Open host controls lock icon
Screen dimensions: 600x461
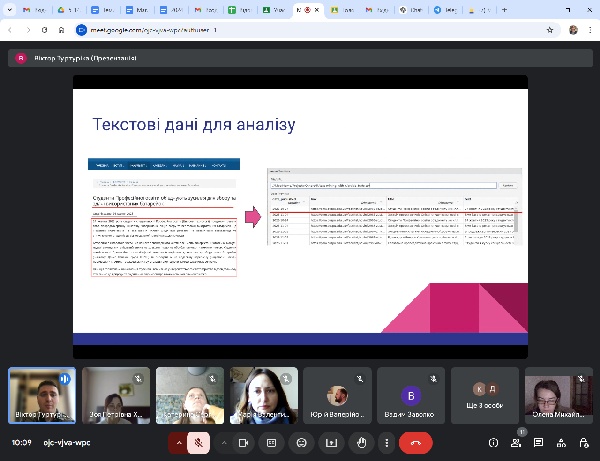point(583,442)
